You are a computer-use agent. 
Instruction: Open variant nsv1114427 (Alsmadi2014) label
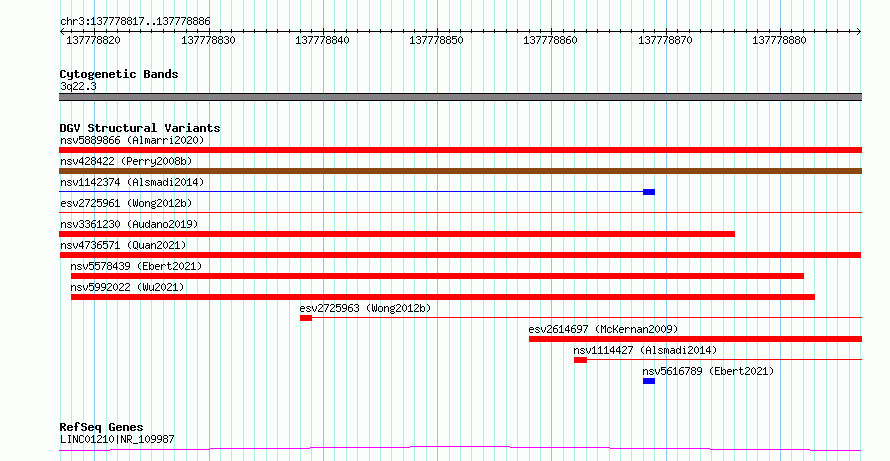click(645, 350)
